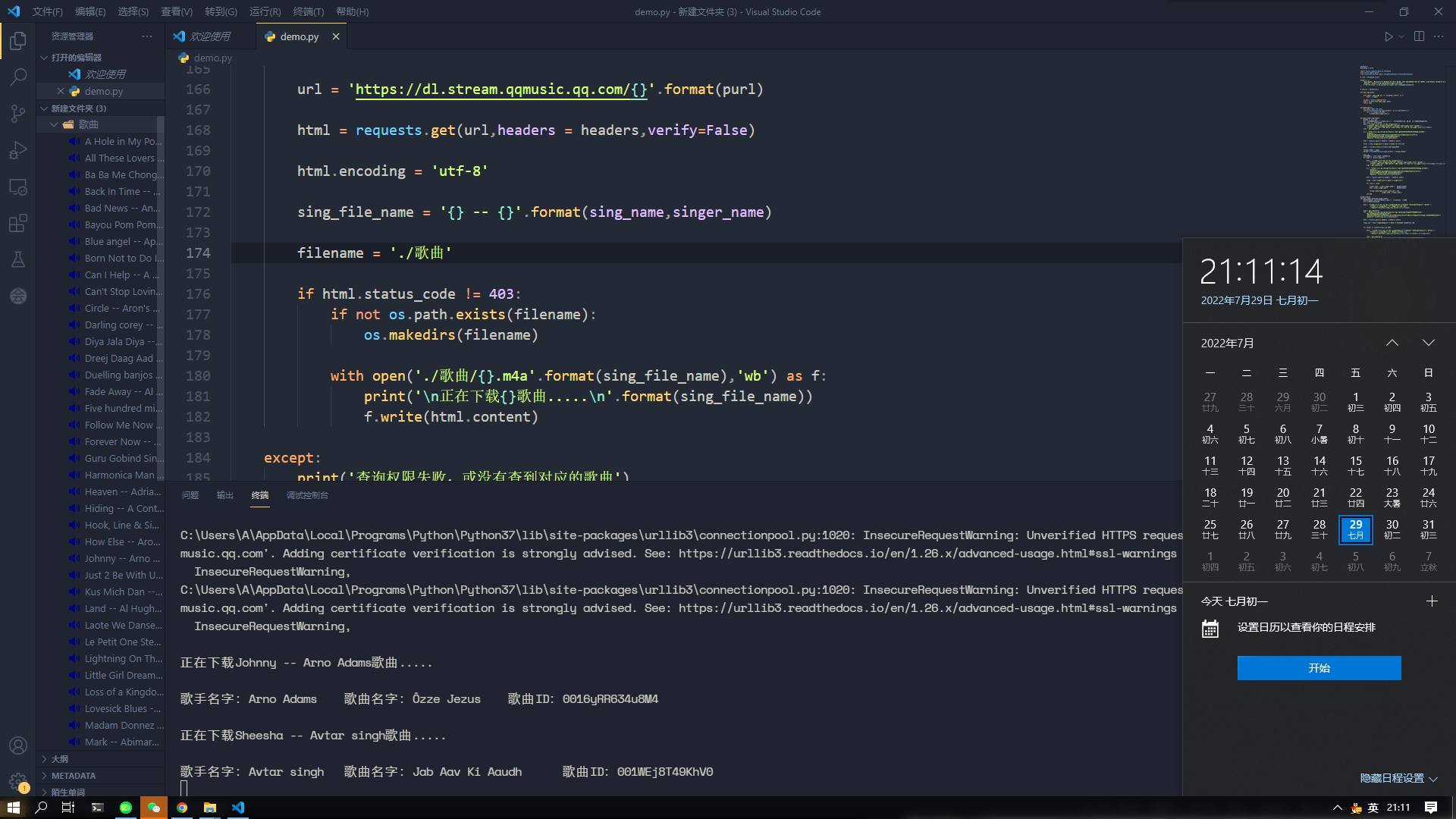The width and height of the screenshot is (1456, 819).
Task: Open Source Control view icon
Action: (x=18, y=114)
